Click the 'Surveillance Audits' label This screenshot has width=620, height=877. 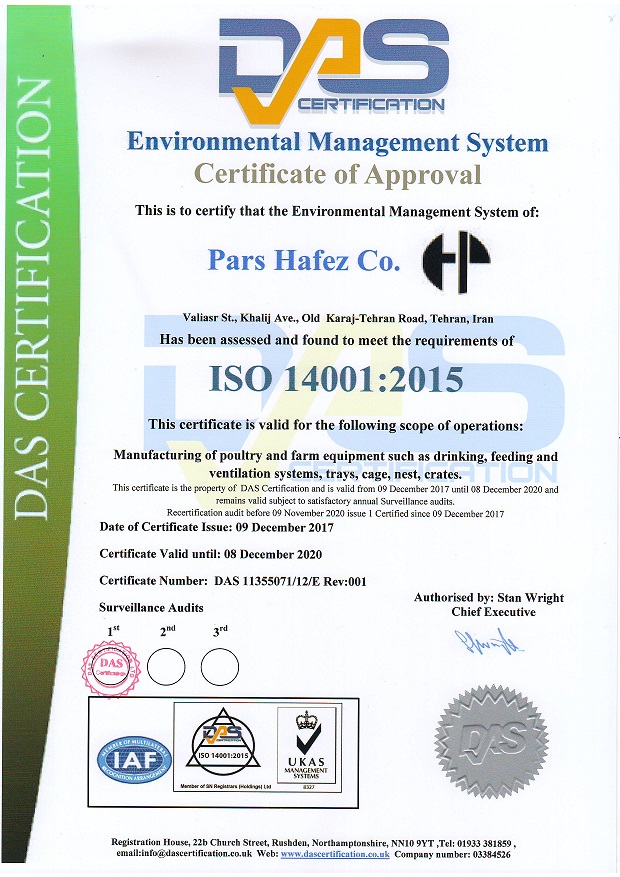[x=151, y=608]
